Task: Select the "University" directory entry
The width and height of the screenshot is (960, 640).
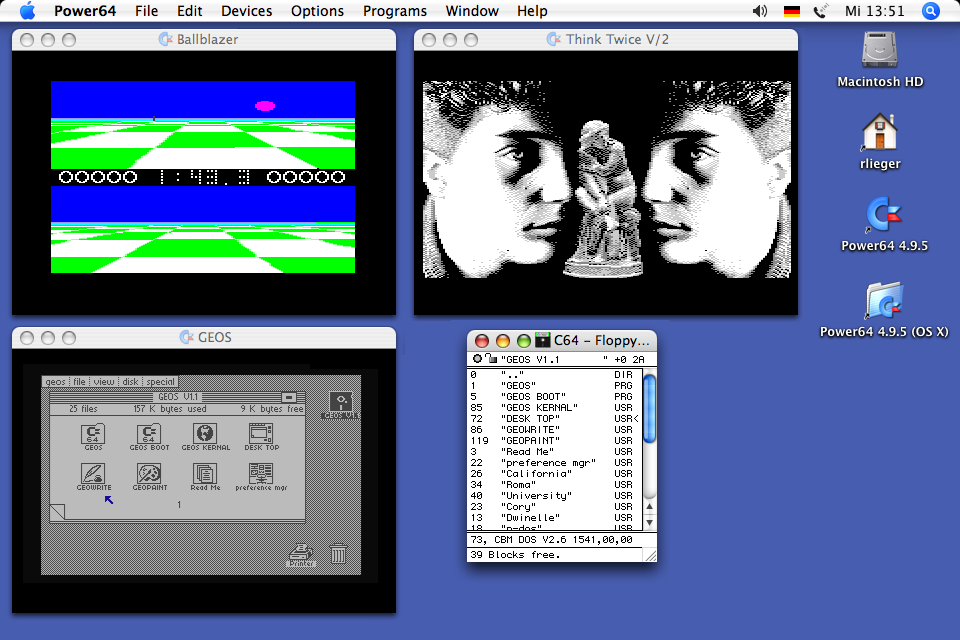Action: coord(555,495)
